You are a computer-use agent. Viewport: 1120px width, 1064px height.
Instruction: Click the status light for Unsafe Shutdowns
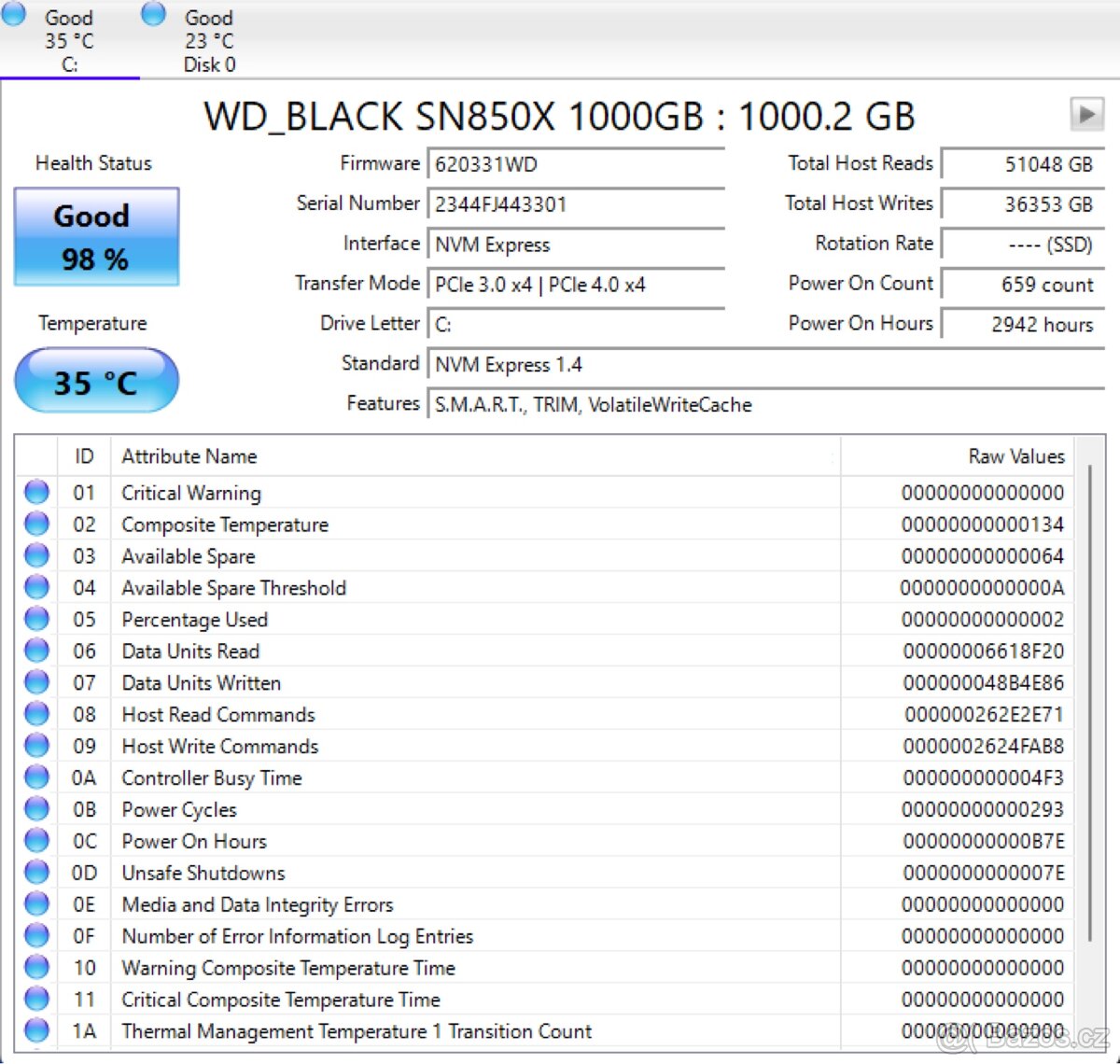point(35,871)
